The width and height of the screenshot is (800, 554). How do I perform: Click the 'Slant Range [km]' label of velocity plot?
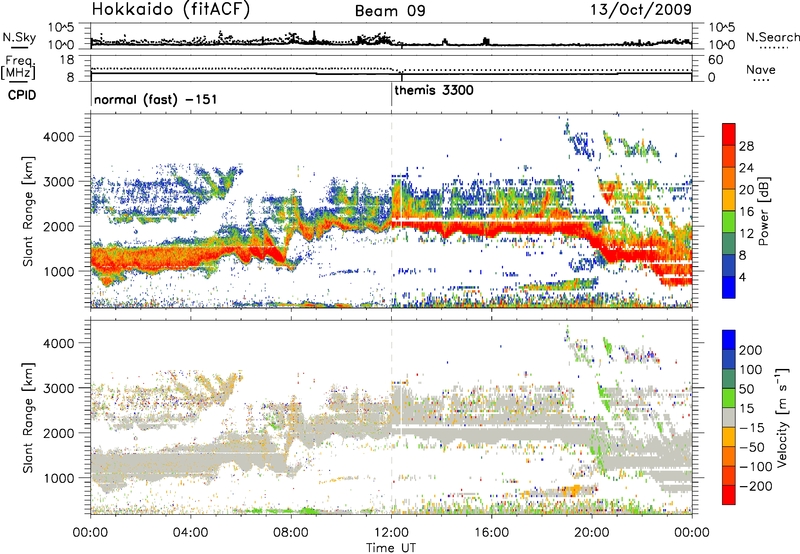click(28, 418)
